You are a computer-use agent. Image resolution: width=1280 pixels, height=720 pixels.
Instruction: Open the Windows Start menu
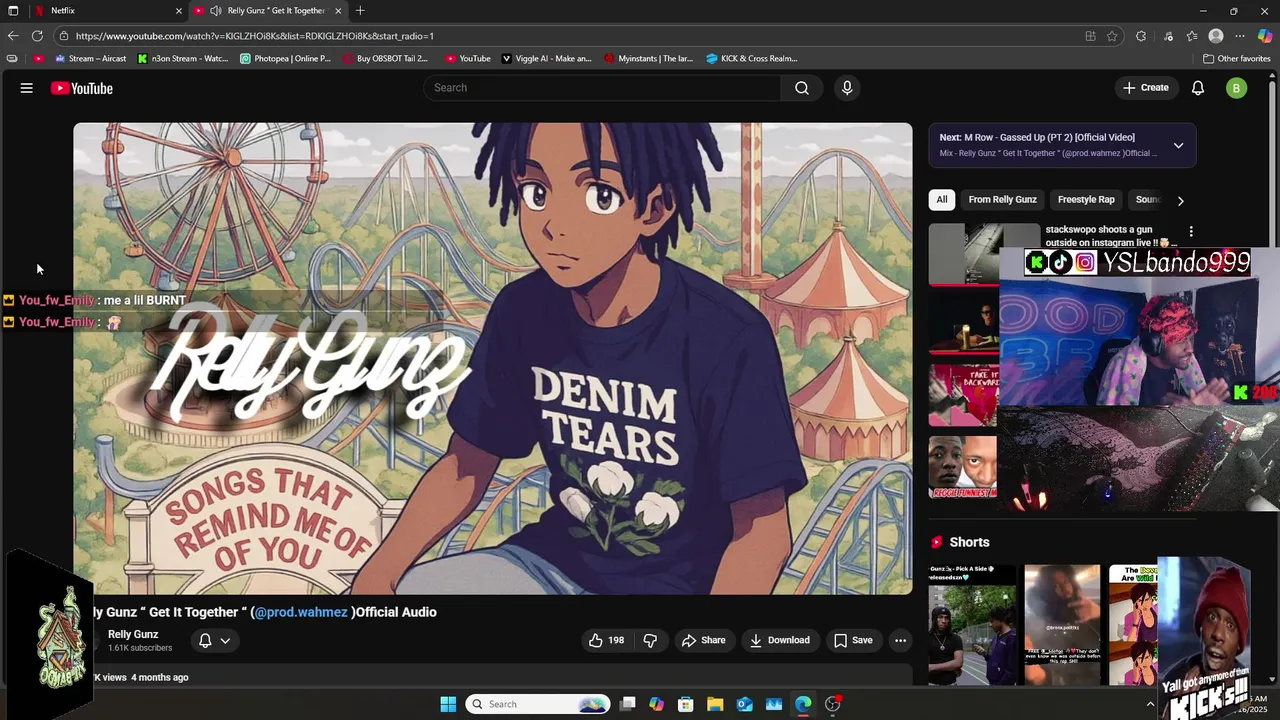tap(448, 704)
